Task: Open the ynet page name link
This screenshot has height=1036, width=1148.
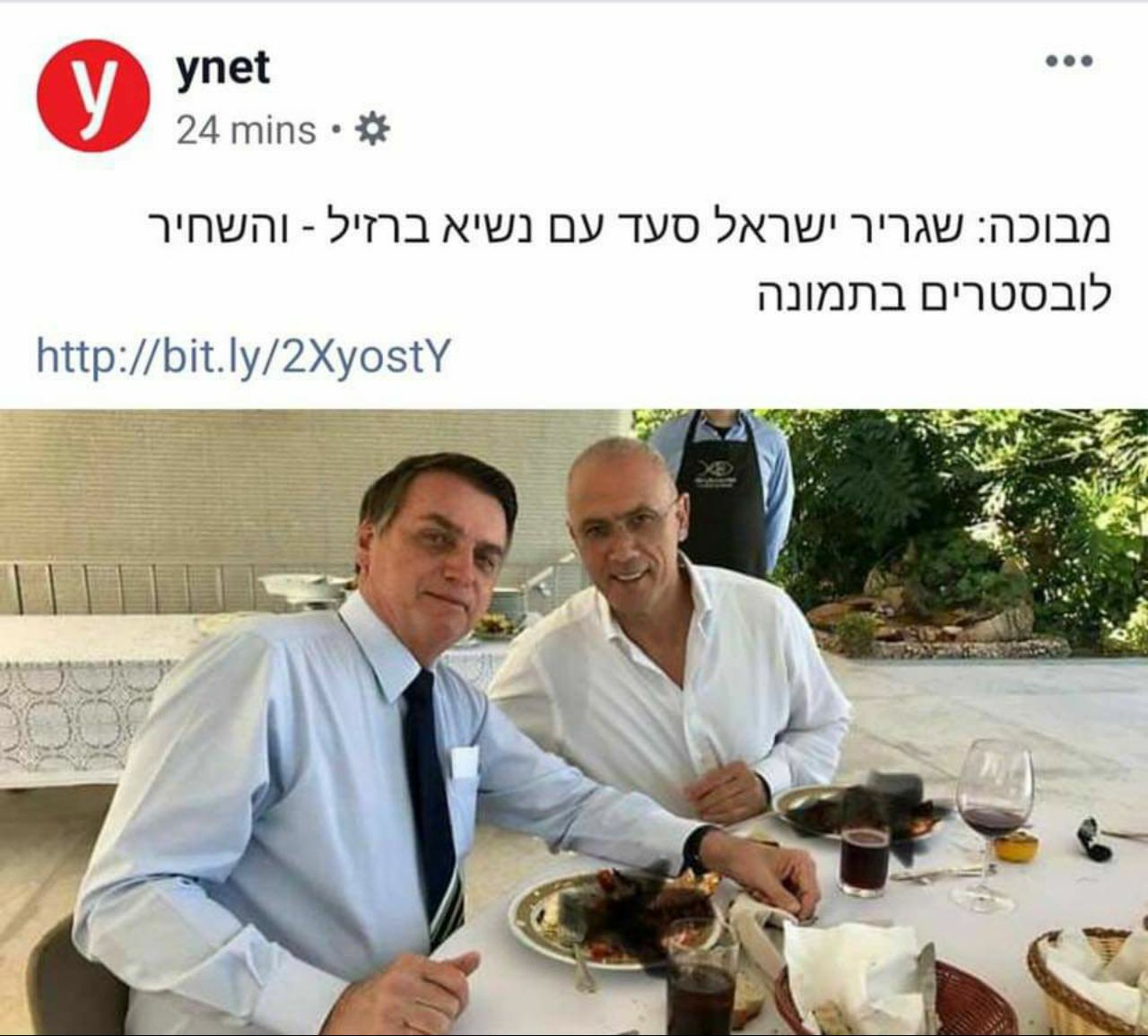Action: pyautogui.click(x=223, y=68)
